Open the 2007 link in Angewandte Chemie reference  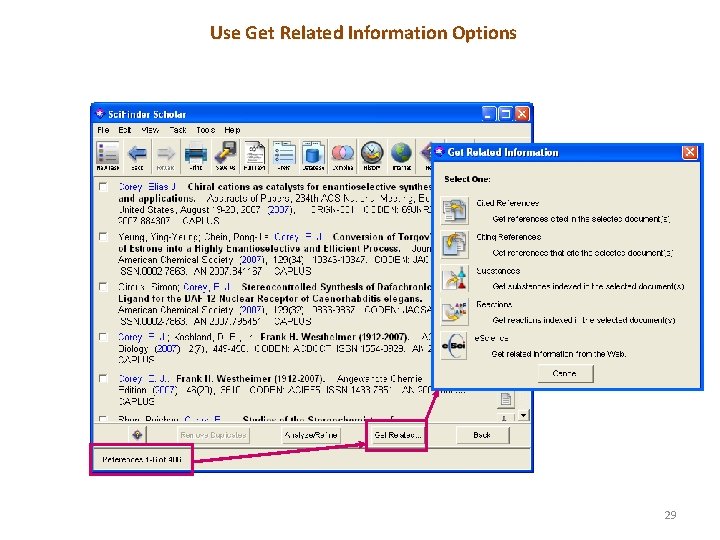click(x=164, y=390)
